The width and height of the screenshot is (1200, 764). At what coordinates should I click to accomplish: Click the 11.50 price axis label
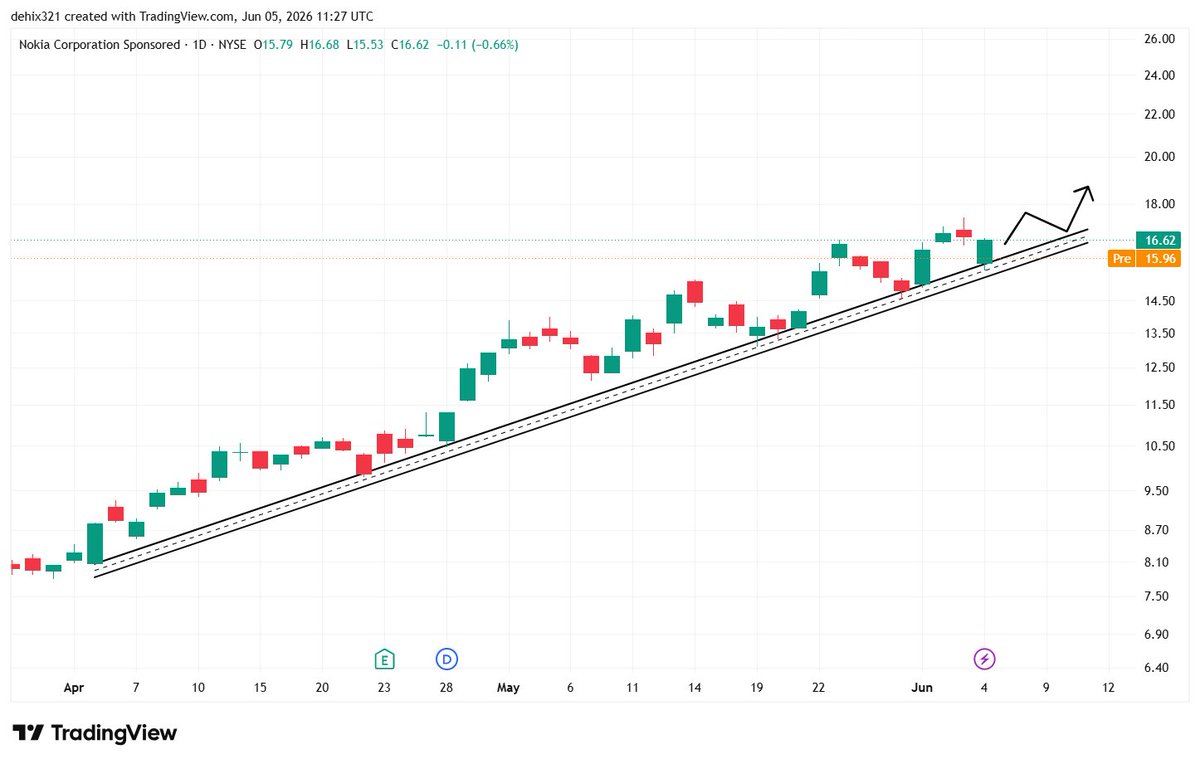coord(1158,405)
